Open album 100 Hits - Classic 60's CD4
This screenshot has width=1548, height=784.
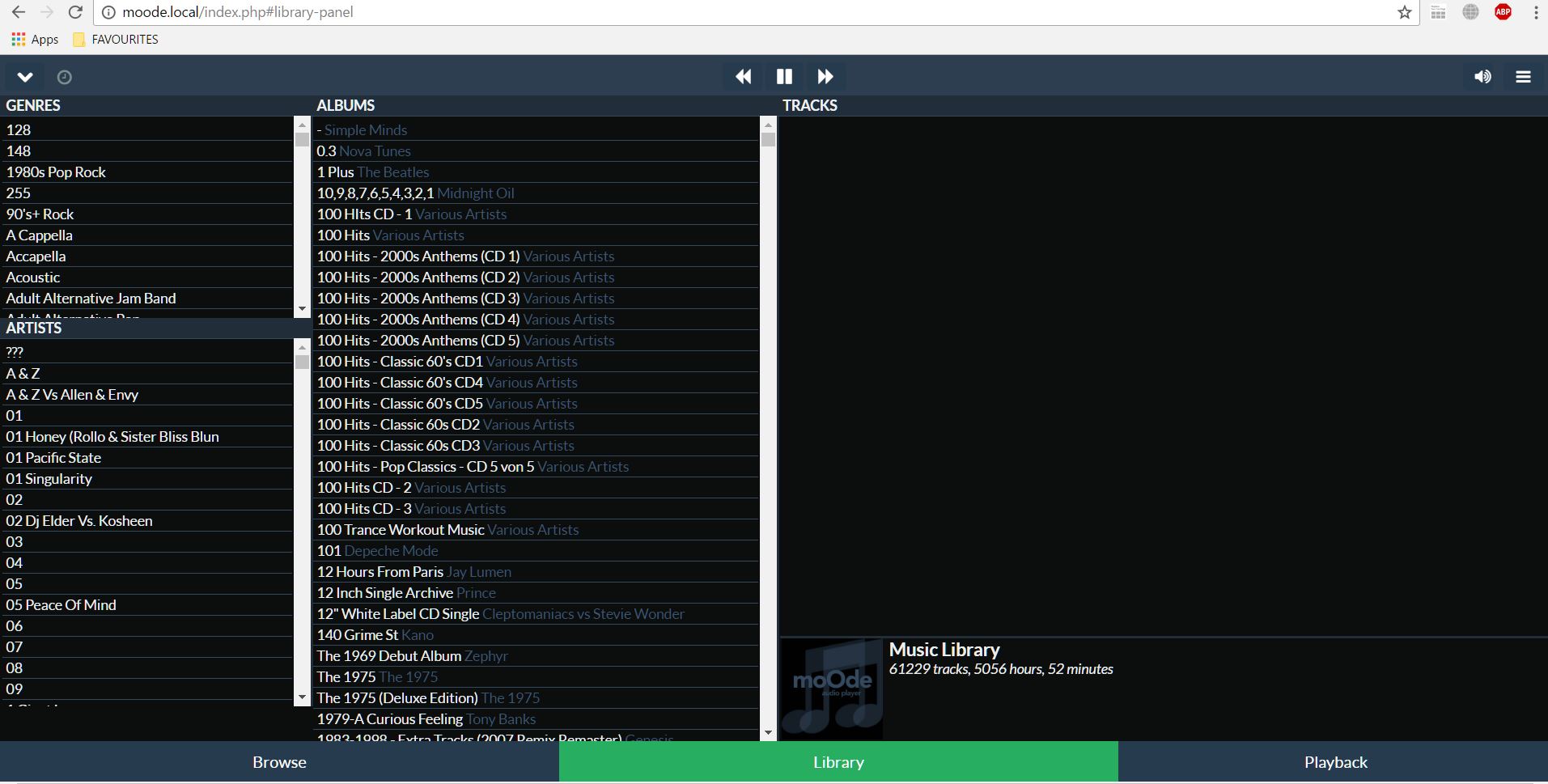(x=536, y=382)
